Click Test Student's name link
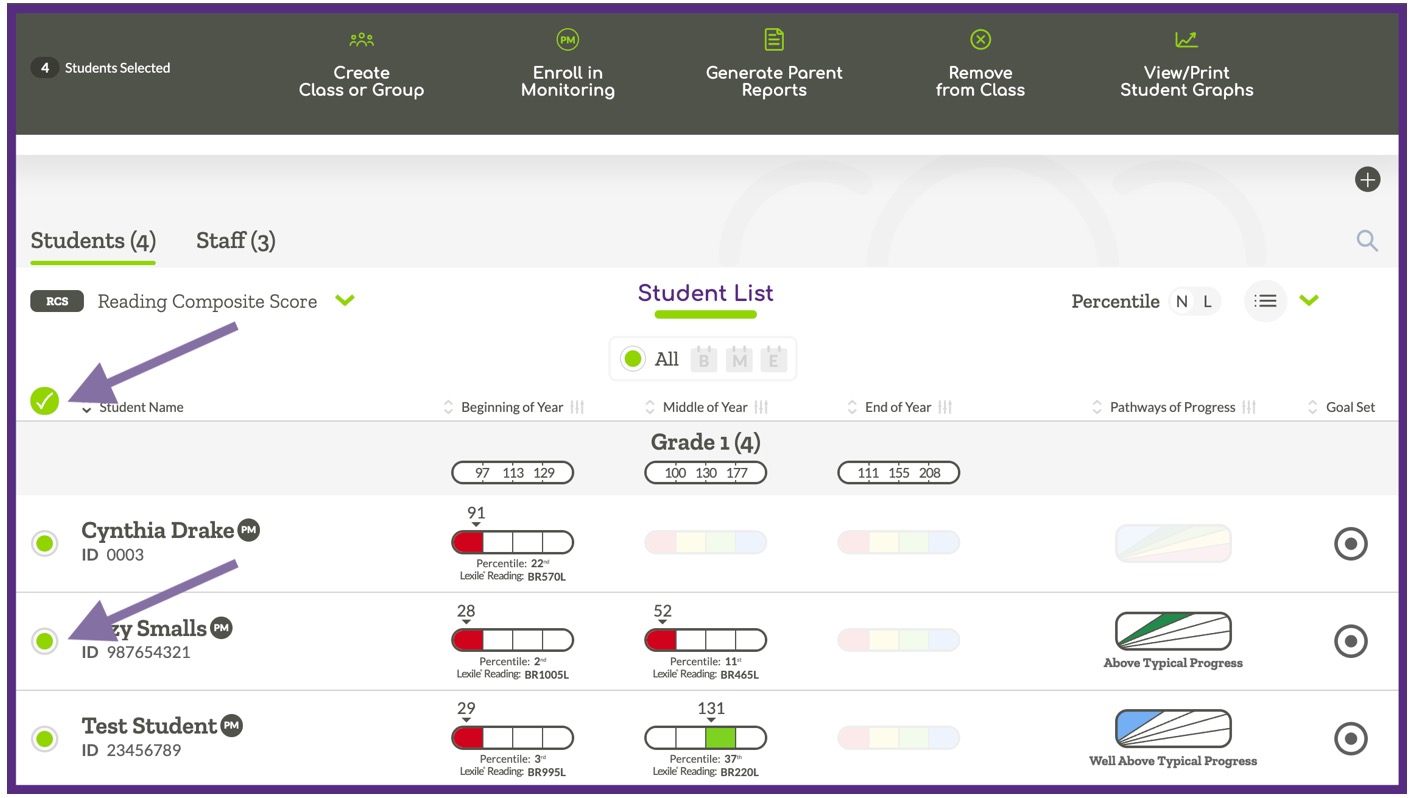 [x=148, y=725]
